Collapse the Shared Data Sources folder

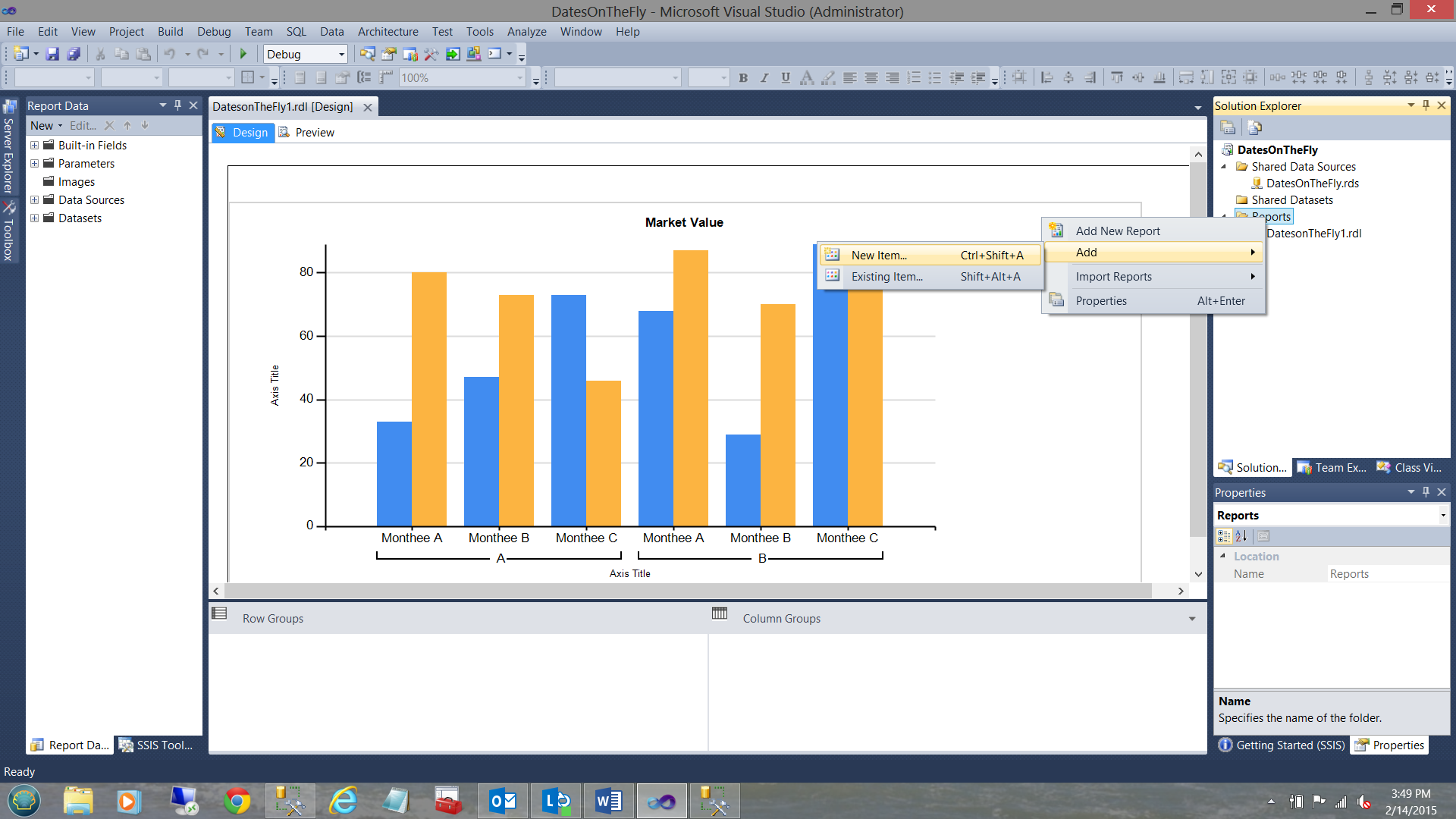(x=1224, y=166)
